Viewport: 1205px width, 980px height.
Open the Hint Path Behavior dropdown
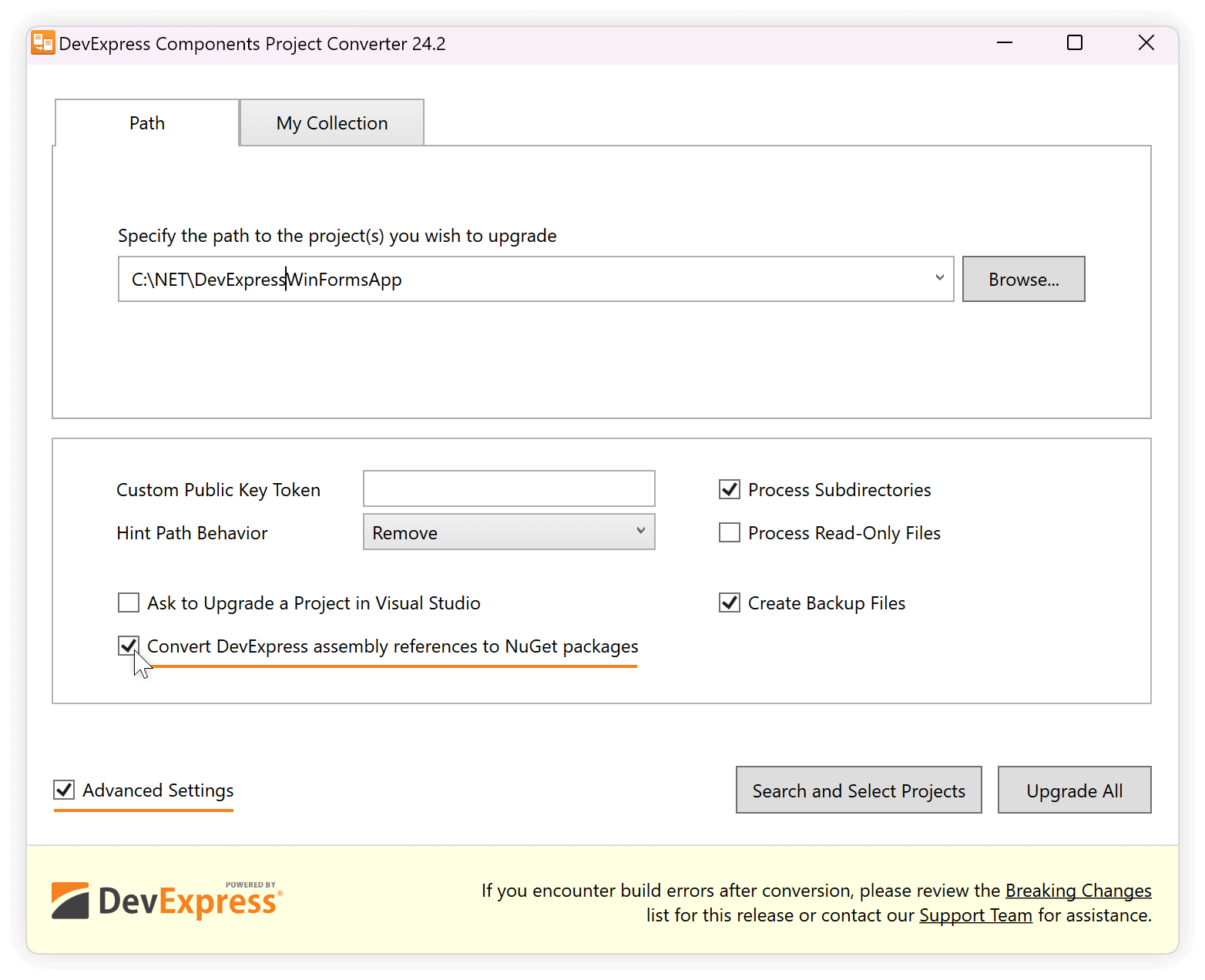(640, 532)
